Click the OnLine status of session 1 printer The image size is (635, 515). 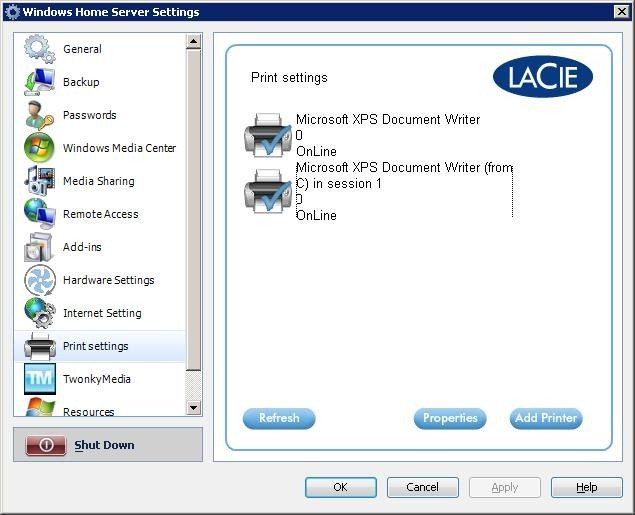point(316,215)
